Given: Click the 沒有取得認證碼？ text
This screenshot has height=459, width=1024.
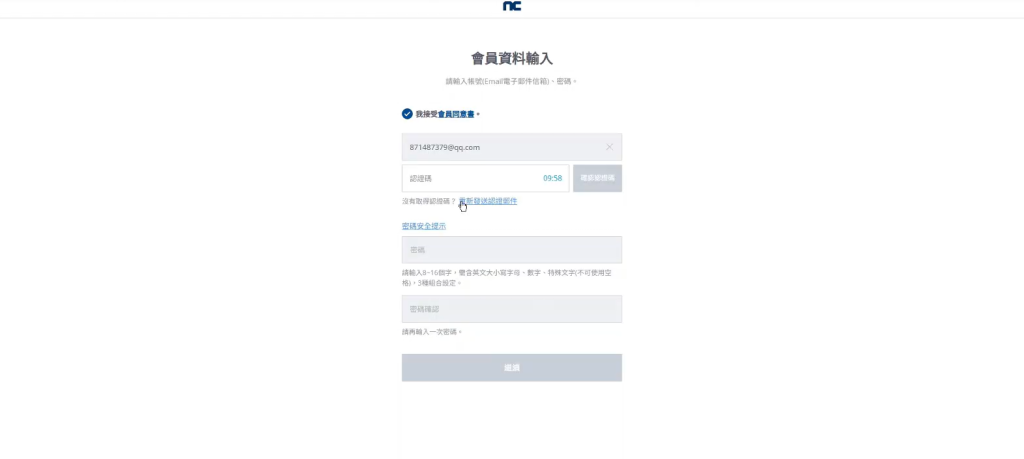Looking at the screenshot, I should point(429,201).
